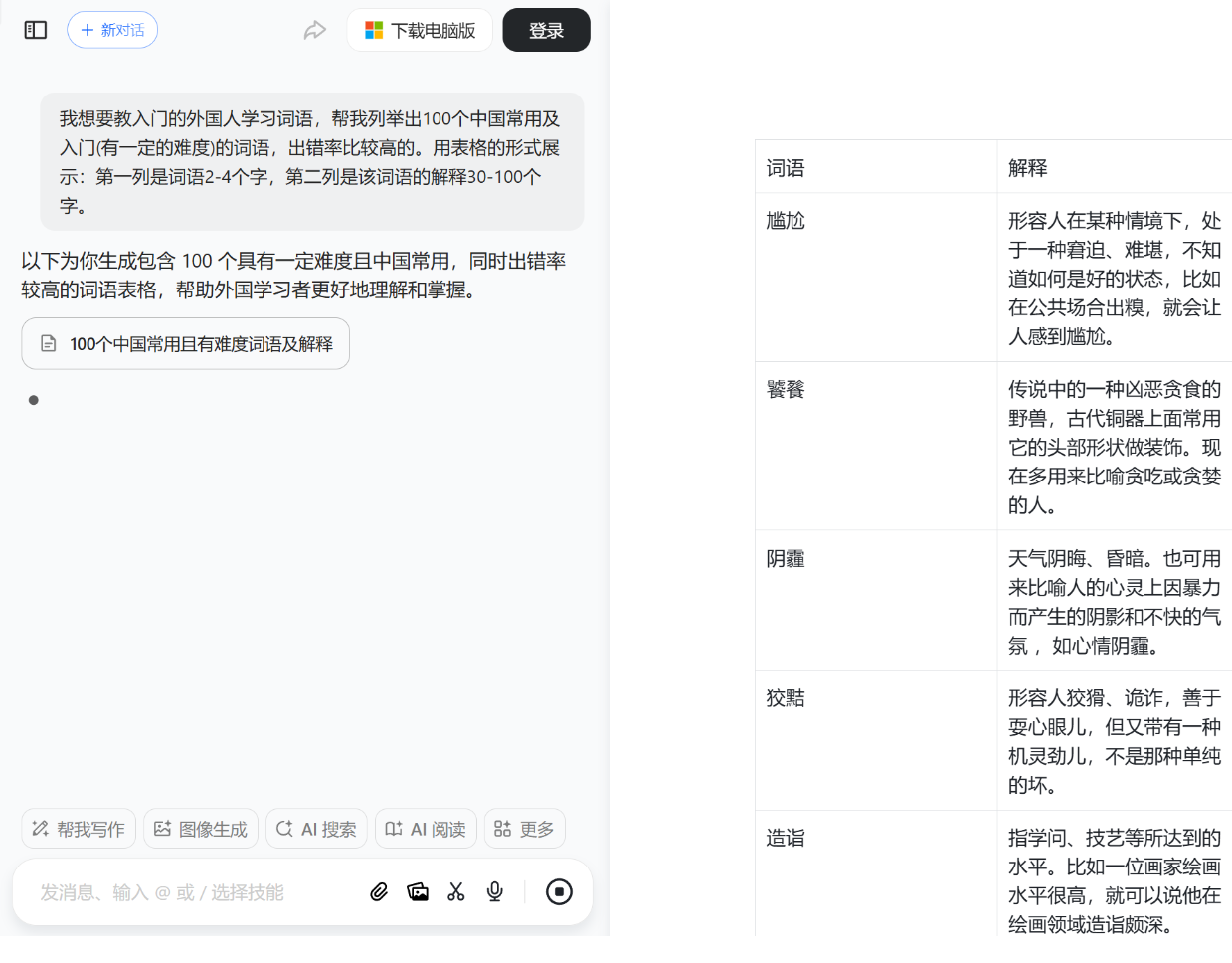
Task: Click the search icon in AI 搜索
Action: (x=284, y=829)
